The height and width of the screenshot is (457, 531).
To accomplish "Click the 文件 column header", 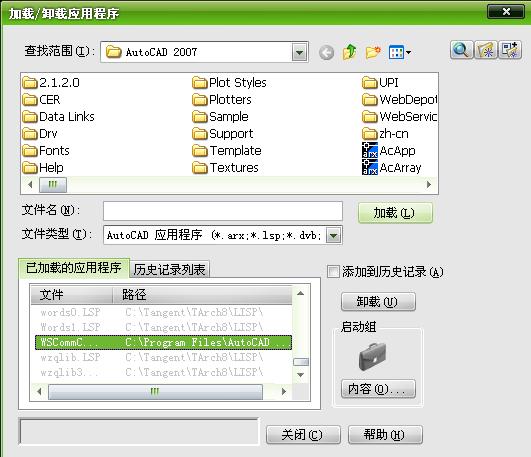I will coord(72,295).
